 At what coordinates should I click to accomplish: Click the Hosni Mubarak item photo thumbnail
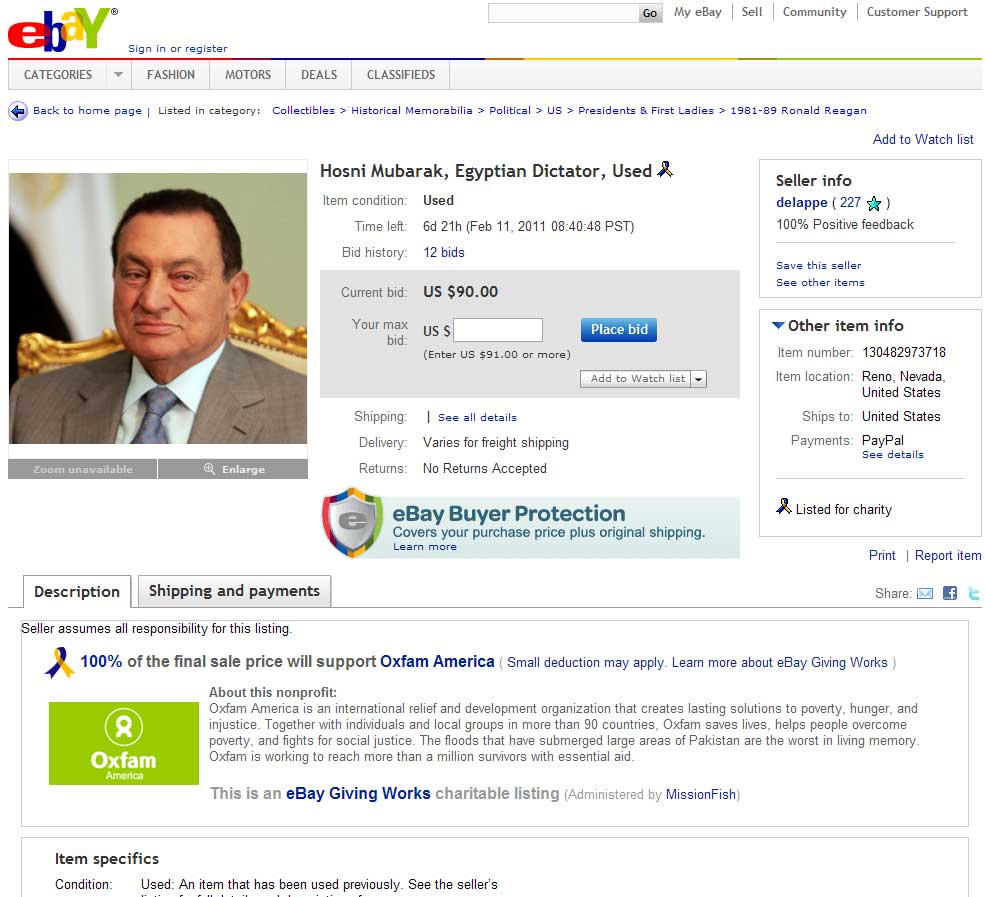click(158, 308)
